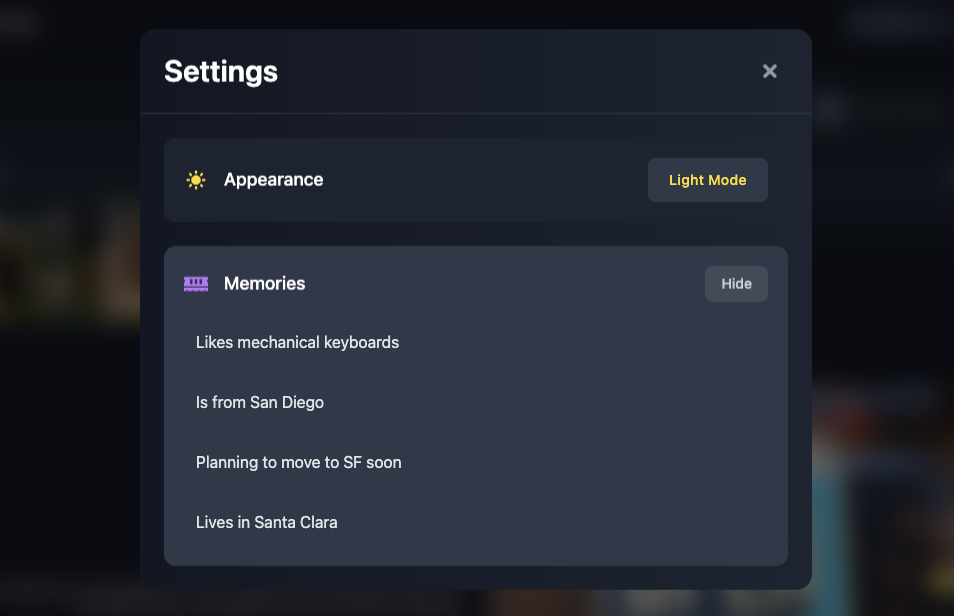This screenshot has height=616, width=954.
Task: Click the purple memory chip icon
Action: tap(196, 284)
